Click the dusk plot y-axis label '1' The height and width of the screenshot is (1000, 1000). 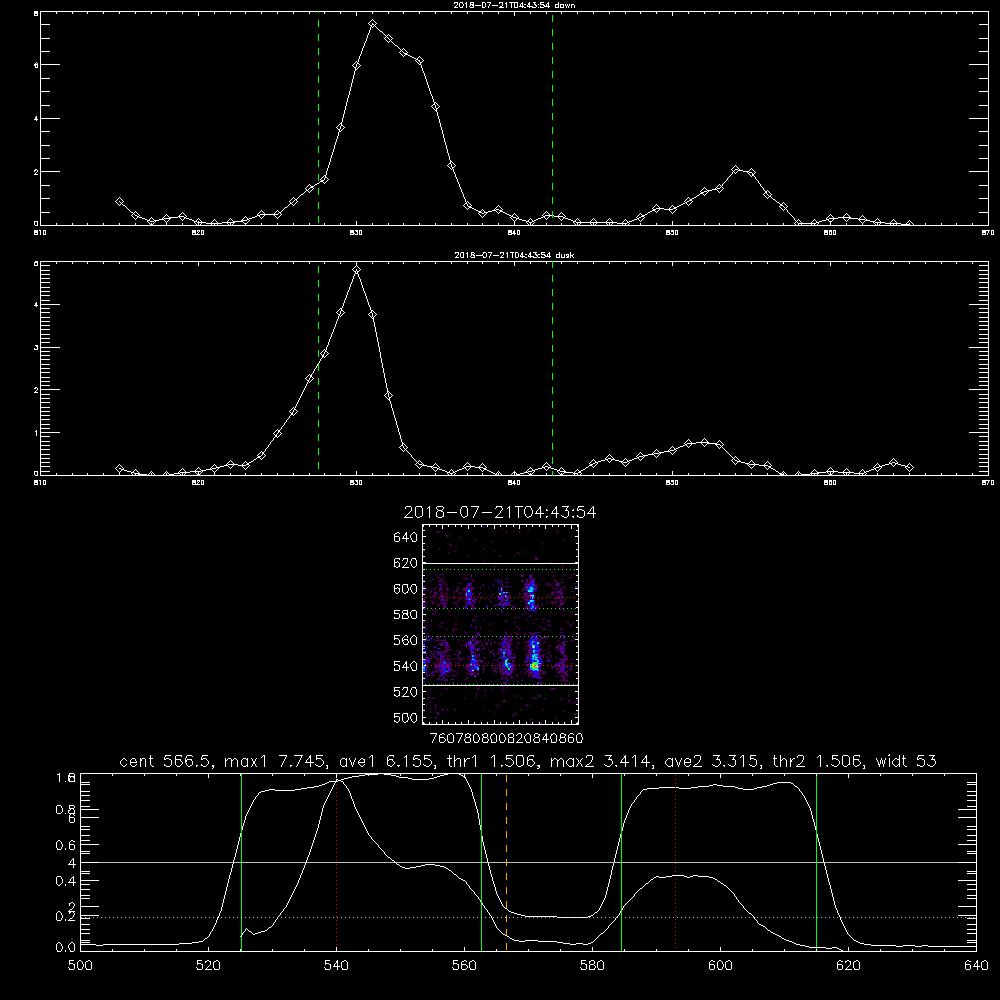pyautogui.click(x=36, y=433)
